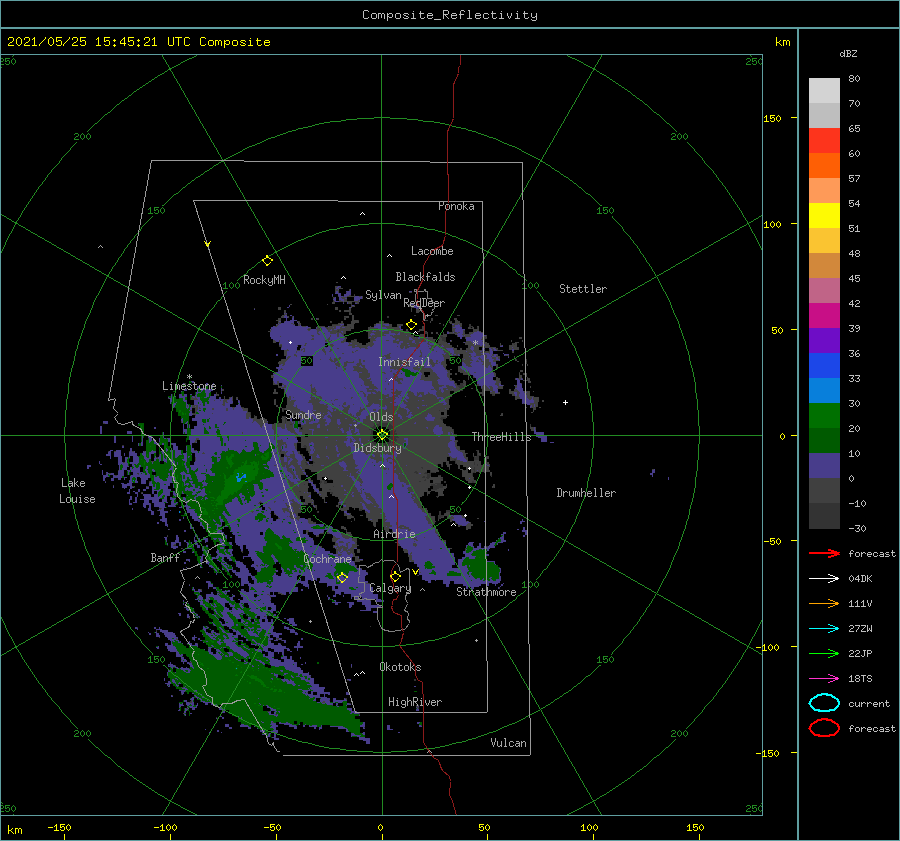
Task: Click the Ponoka label
Action: [456, 206]
